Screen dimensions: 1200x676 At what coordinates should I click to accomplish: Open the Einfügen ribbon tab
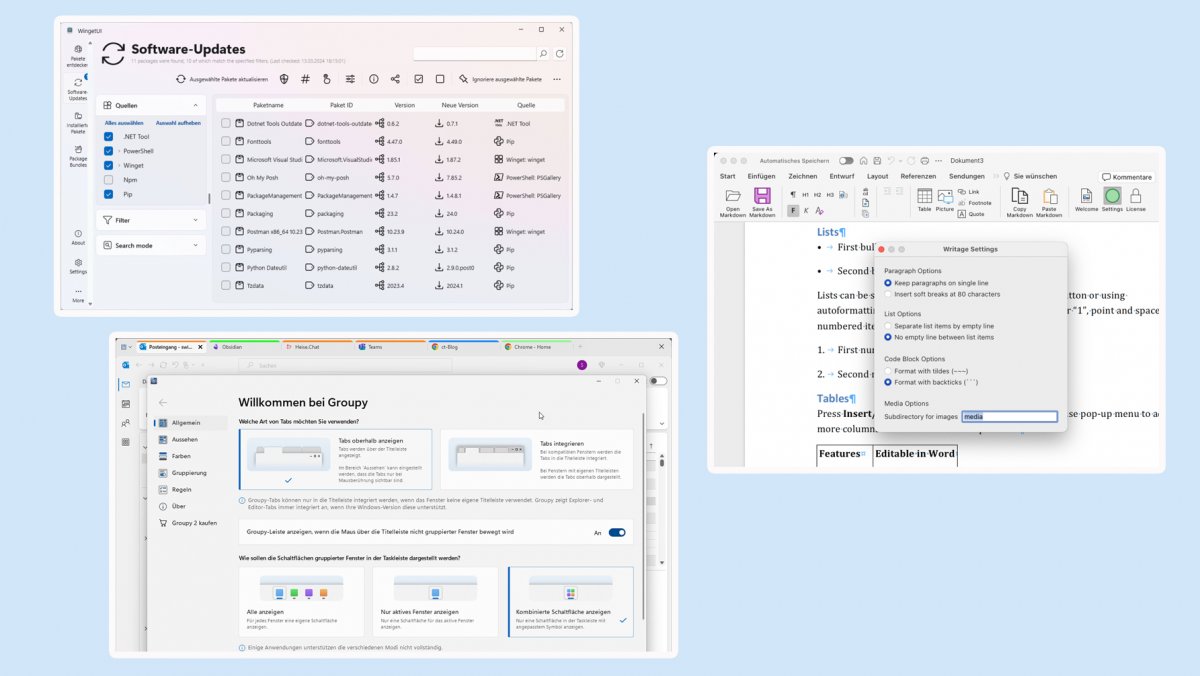(761, 176)
